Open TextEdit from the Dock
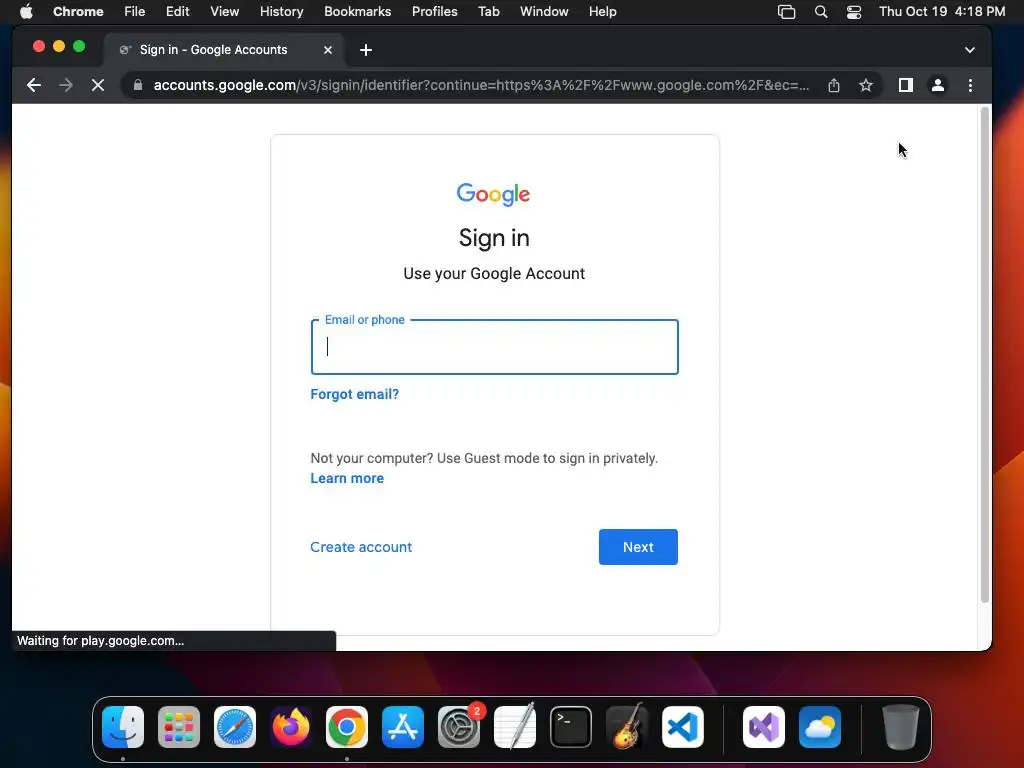The height and width of the screenshot is (768, 1024). click(515, 727)
